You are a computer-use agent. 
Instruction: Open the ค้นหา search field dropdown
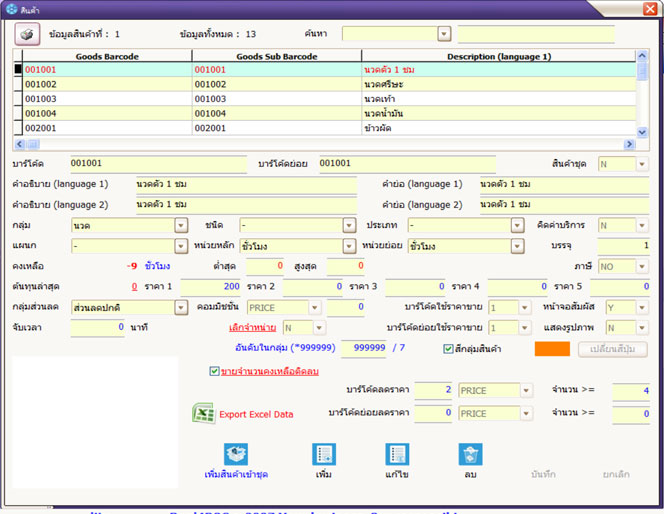[444, 34]
